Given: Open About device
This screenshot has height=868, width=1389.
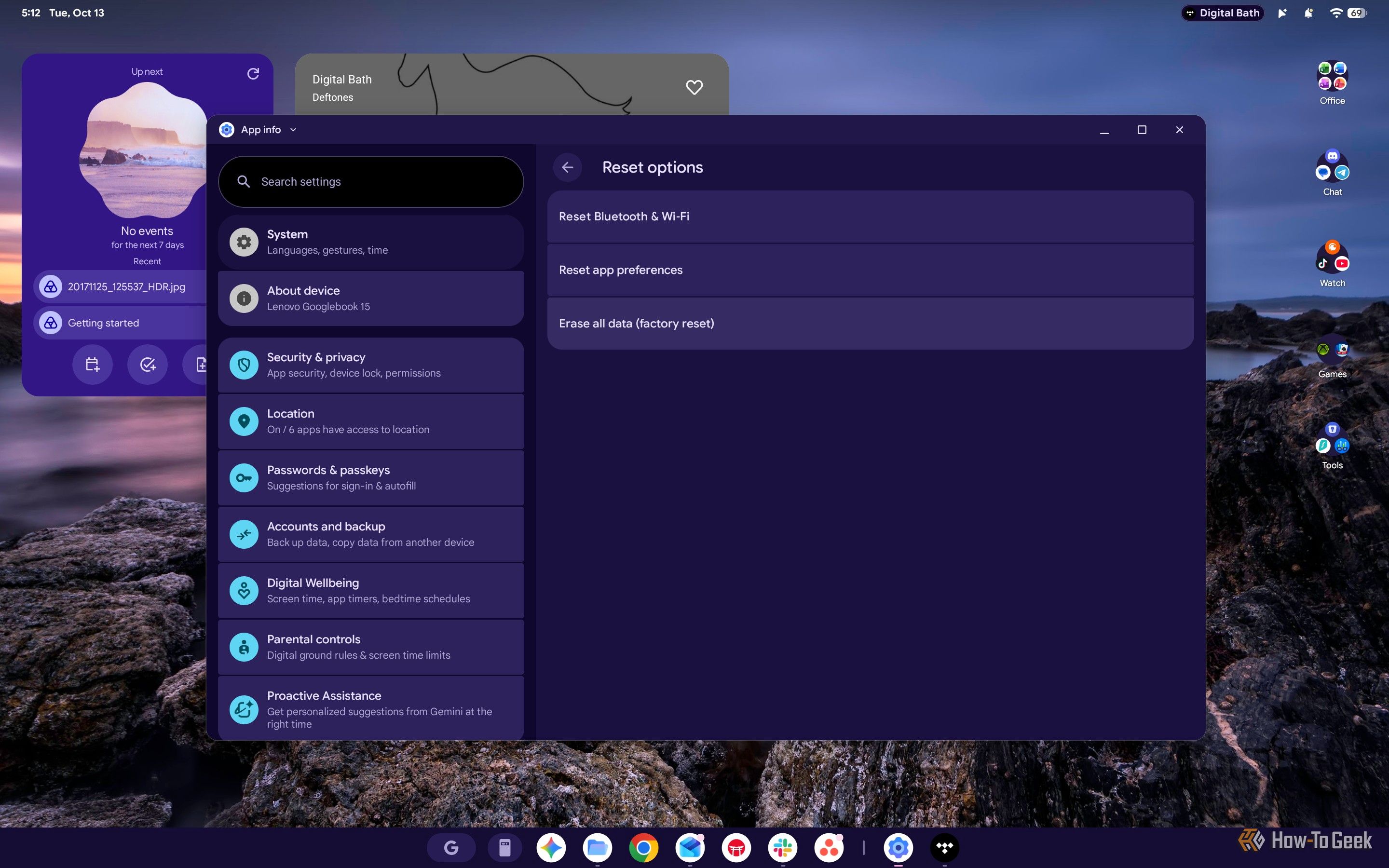Looking at the screenshot, I should pyautogui.click(x=371, y=298).
